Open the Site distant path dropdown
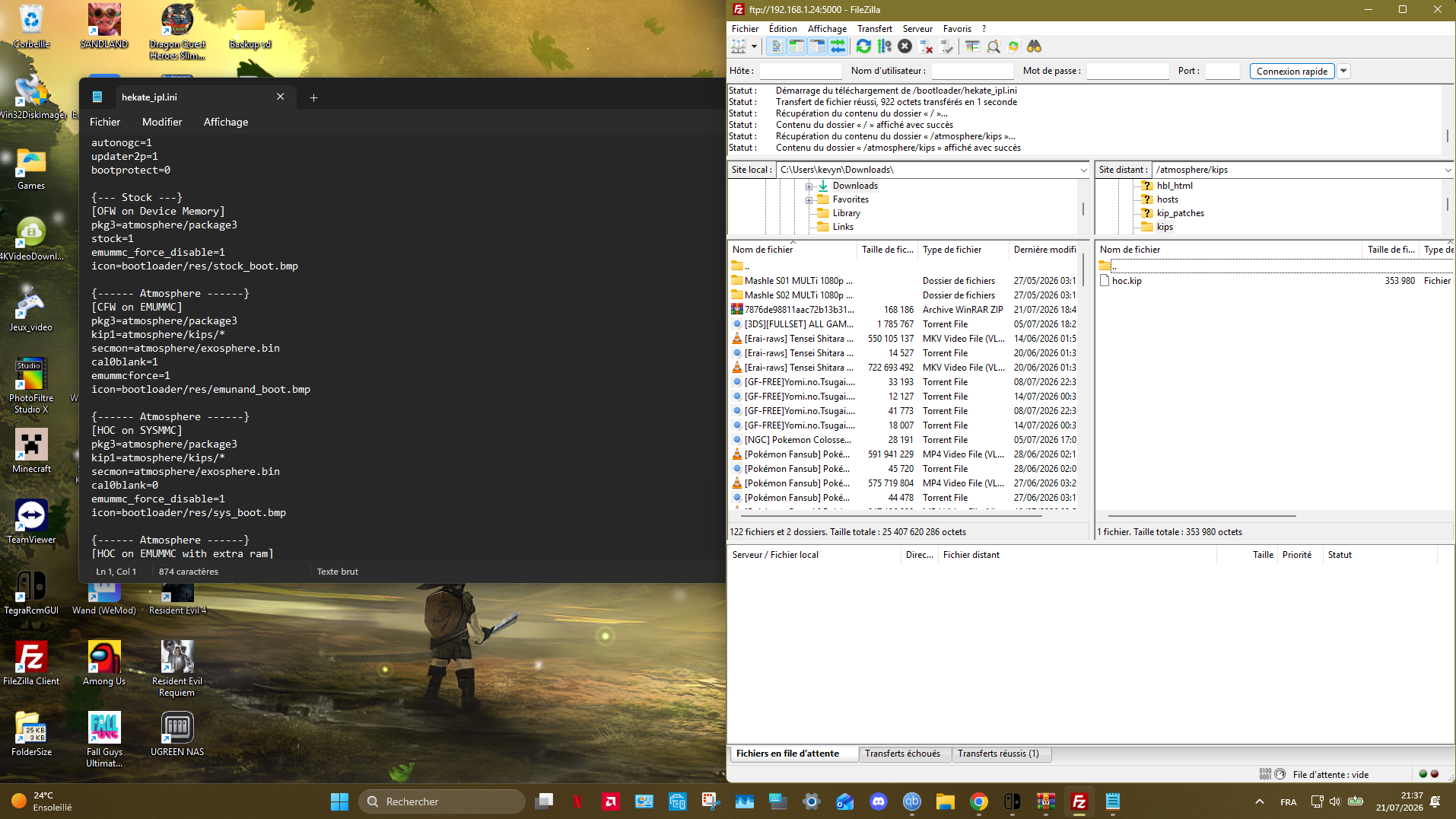Screen dimensions: 1456x819 coord(1448,170)
